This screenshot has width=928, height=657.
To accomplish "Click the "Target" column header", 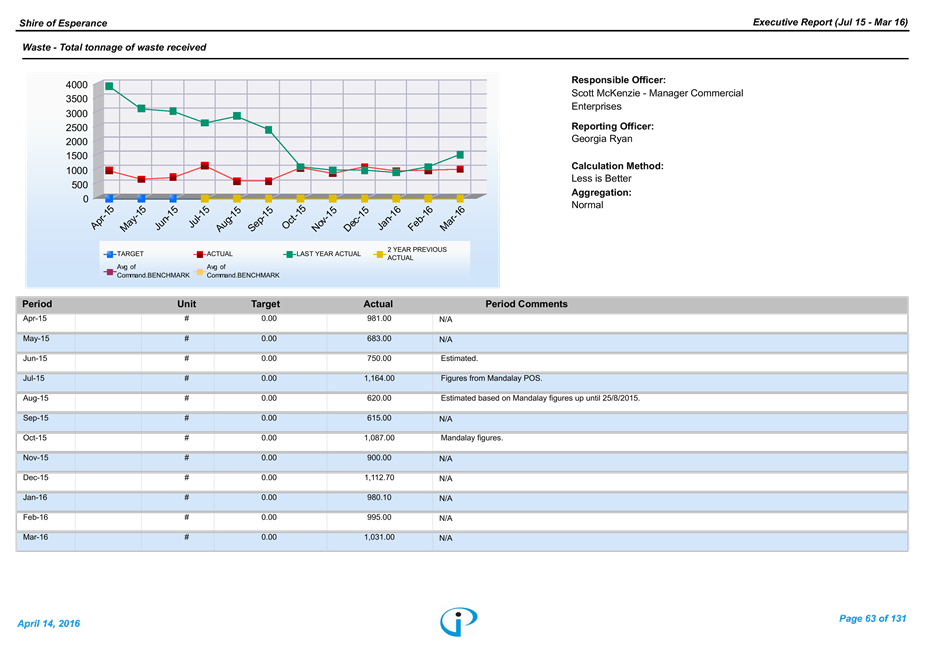I will click(x=265, y=304).
